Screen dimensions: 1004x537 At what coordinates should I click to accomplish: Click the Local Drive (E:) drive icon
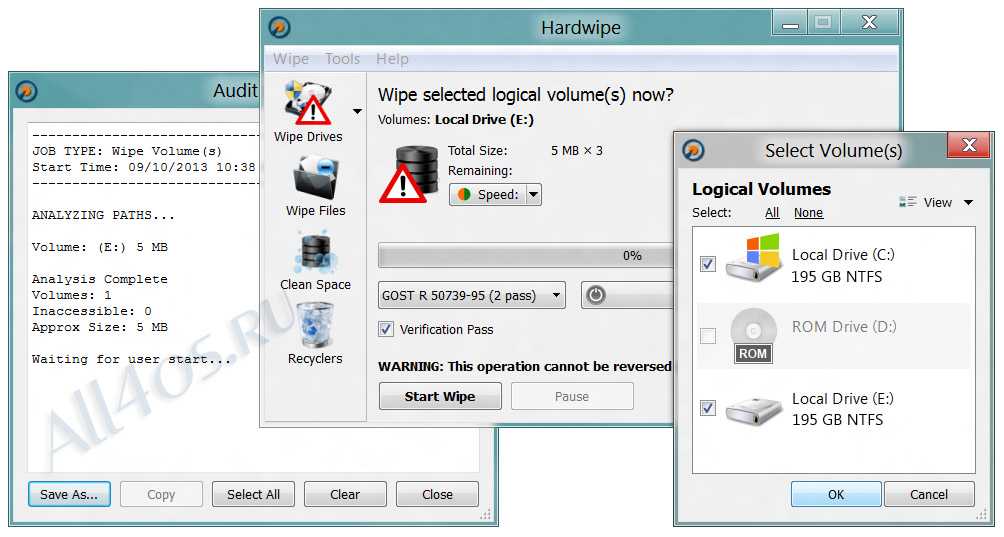pyautogui.click(x=754, y=410)
